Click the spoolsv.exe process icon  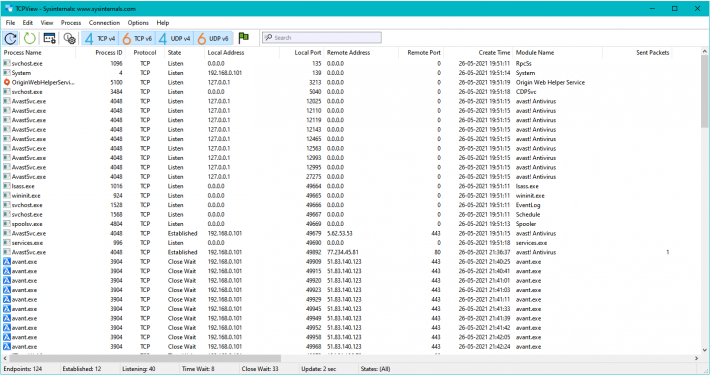click(x=6, y=224)
